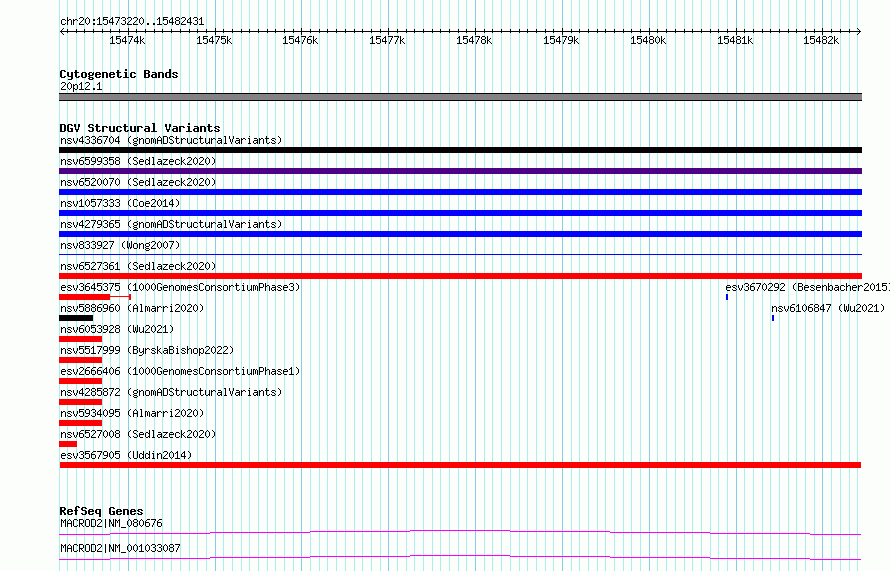
Task: Click the 15476k ruler mark
Action: point(300,40)
